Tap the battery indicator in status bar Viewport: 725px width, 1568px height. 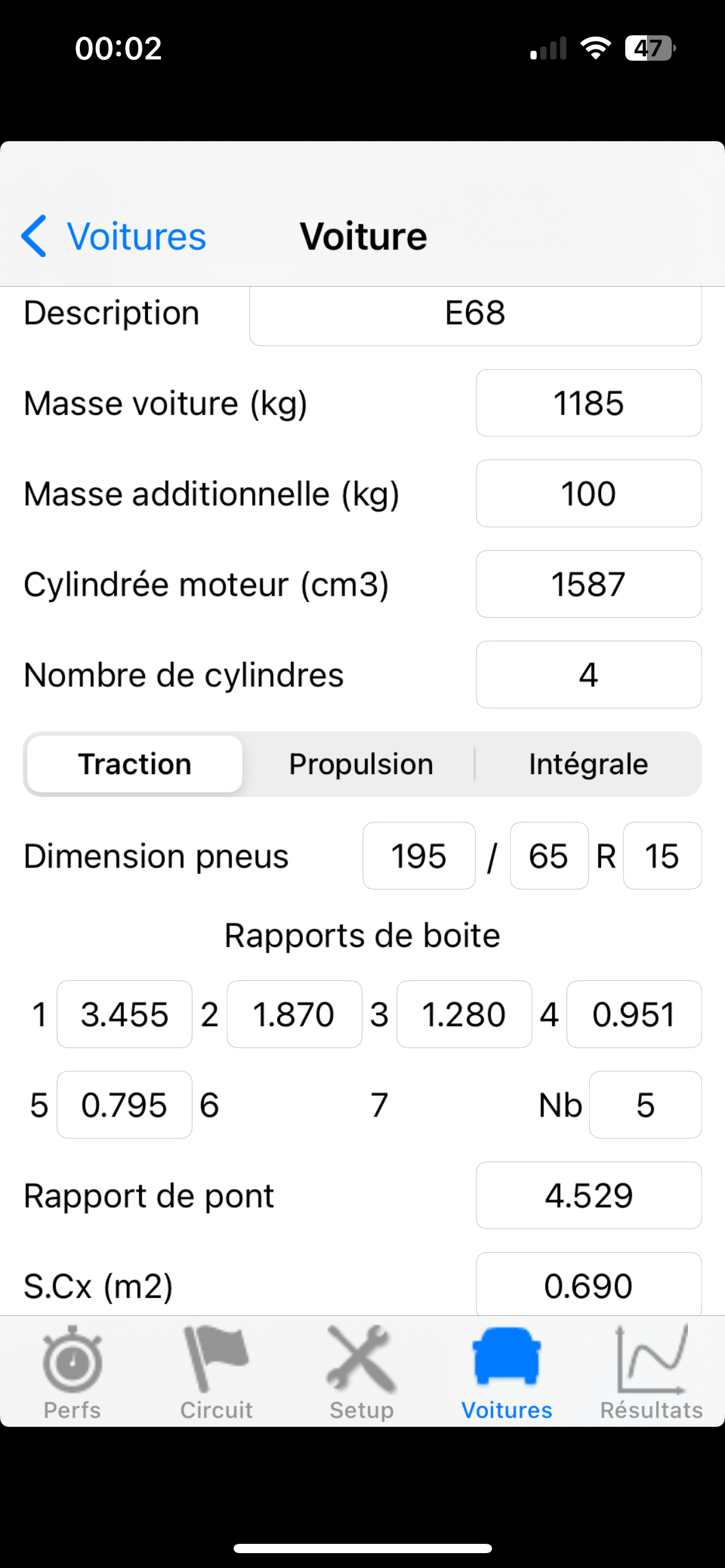pos(649,48)
